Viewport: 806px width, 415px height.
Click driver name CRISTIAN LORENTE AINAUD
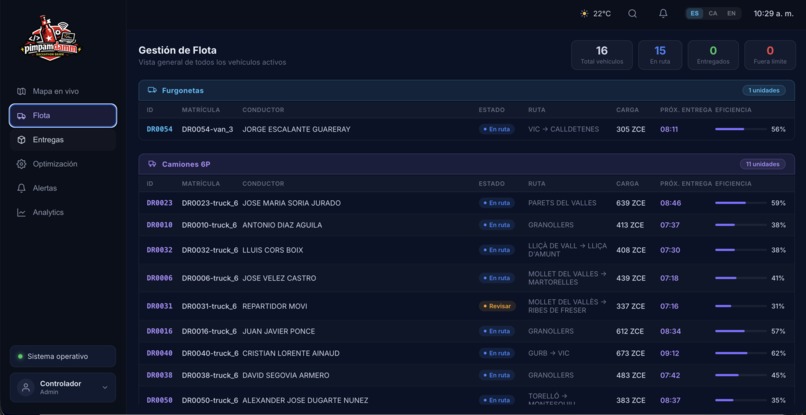coord(291,353)
